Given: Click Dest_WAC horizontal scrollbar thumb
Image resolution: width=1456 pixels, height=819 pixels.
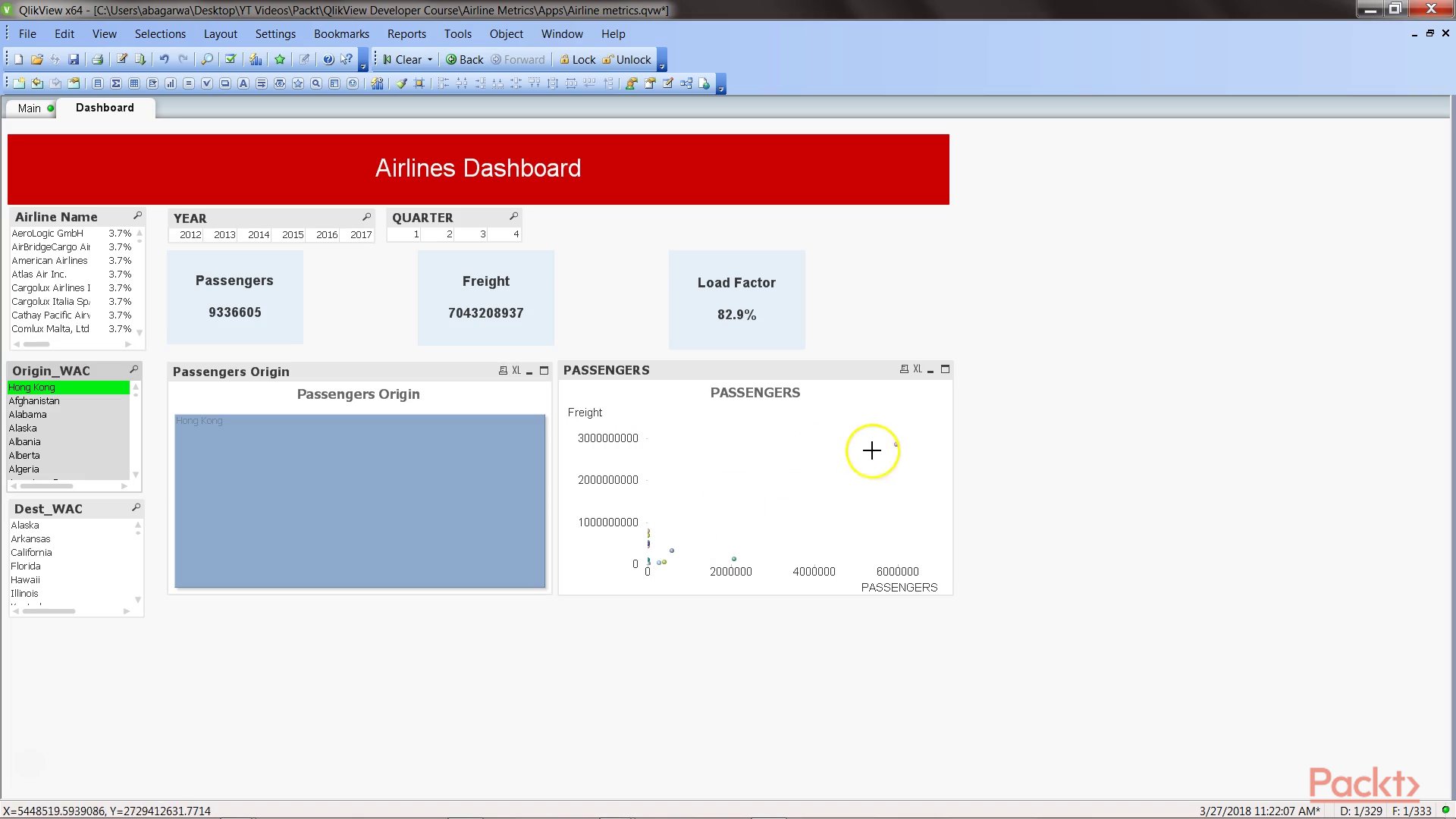Looking at the screenshot, I should (x=49, y=611).
